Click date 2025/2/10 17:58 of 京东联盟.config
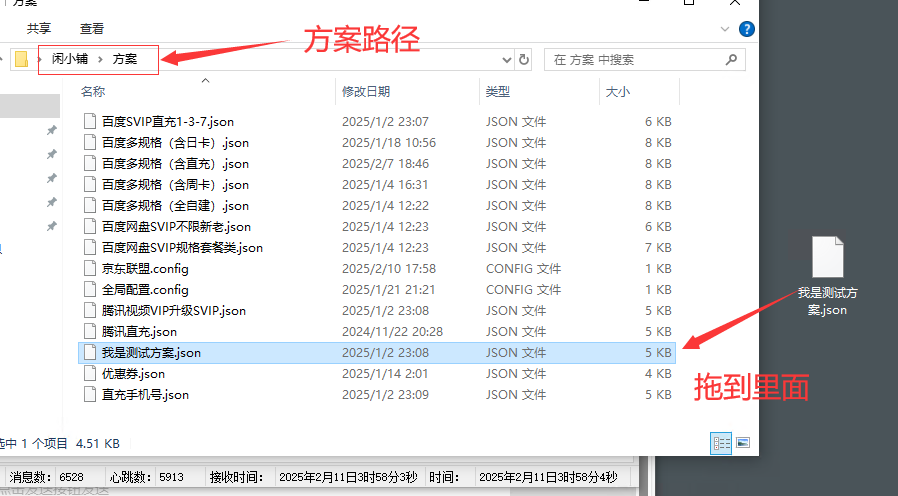Screen dimensions: 898x496 coord(389,269)
